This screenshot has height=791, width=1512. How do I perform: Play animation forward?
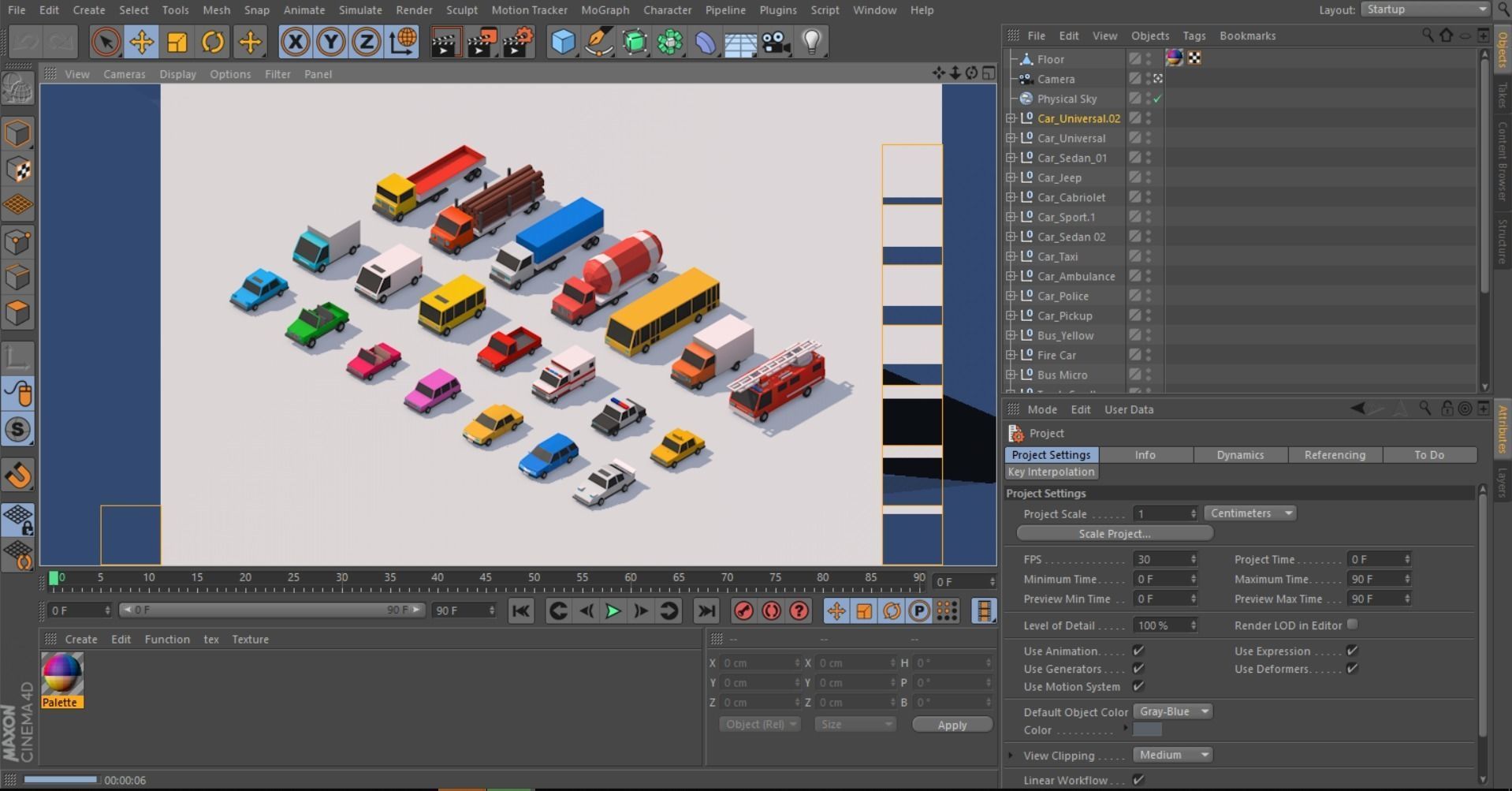pos(613,611)
